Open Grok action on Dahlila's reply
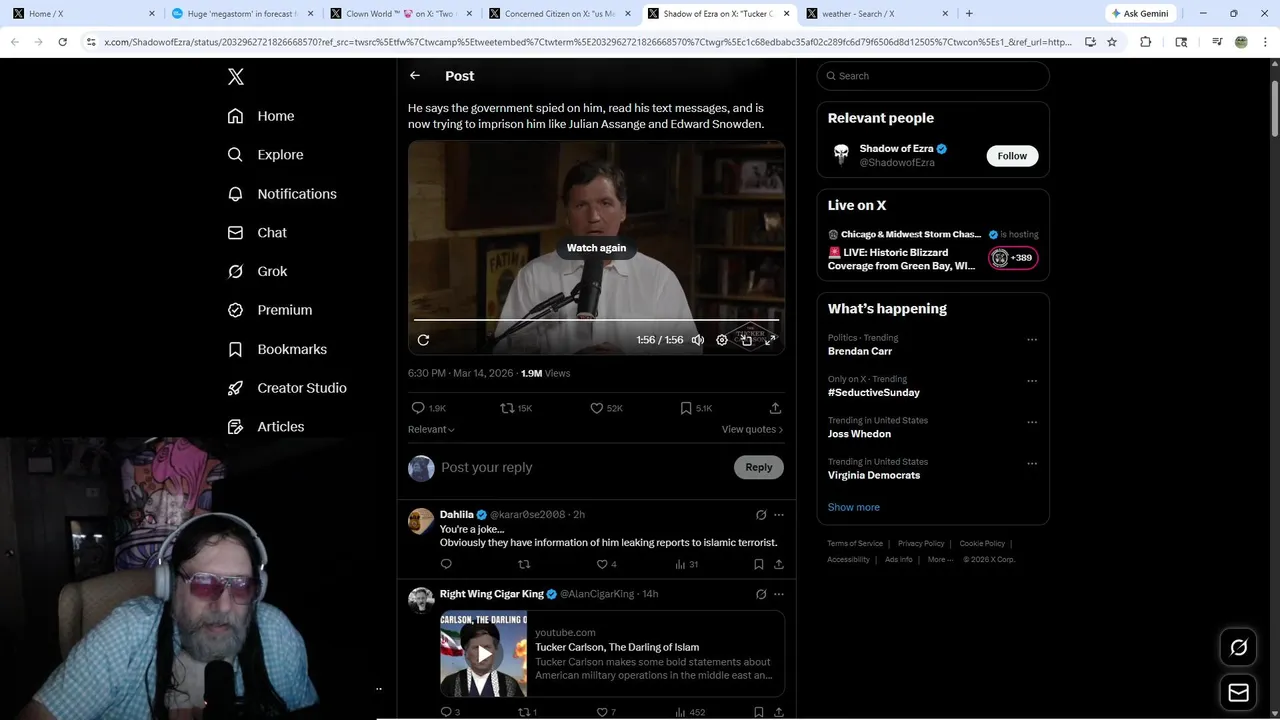Image resolution: width=1280 pixels, height=720 pixels. pyautogui.click(x=761, y=515)
